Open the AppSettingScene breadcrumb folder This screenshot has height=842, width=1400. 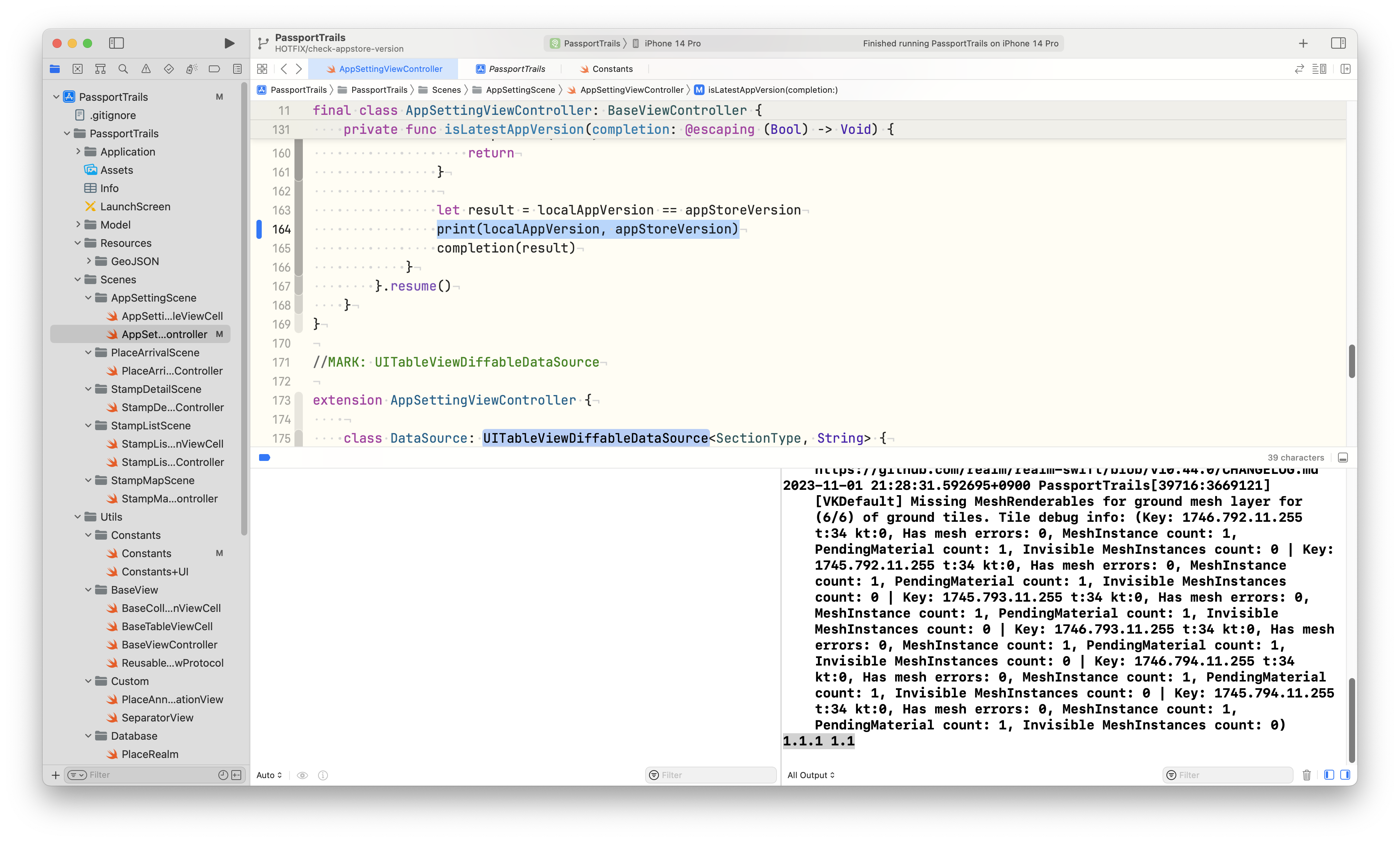(514, 90)
